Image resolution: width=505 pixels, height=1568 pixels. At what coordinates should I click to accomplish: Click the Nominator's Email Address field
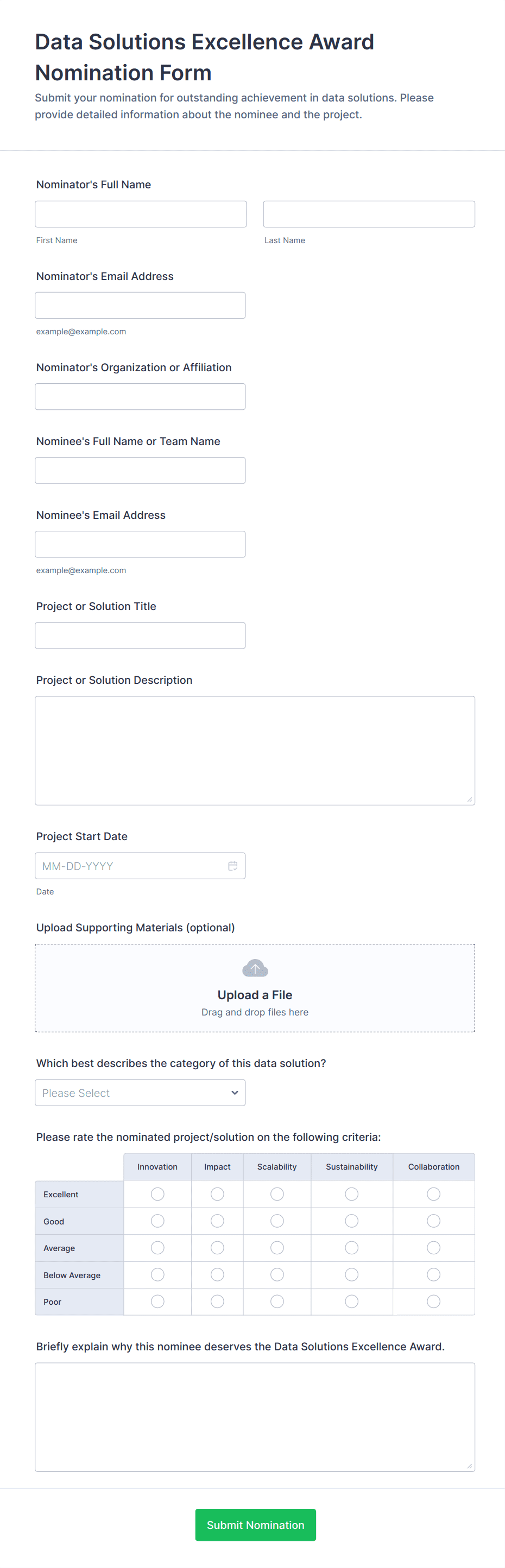click(140, 306)
